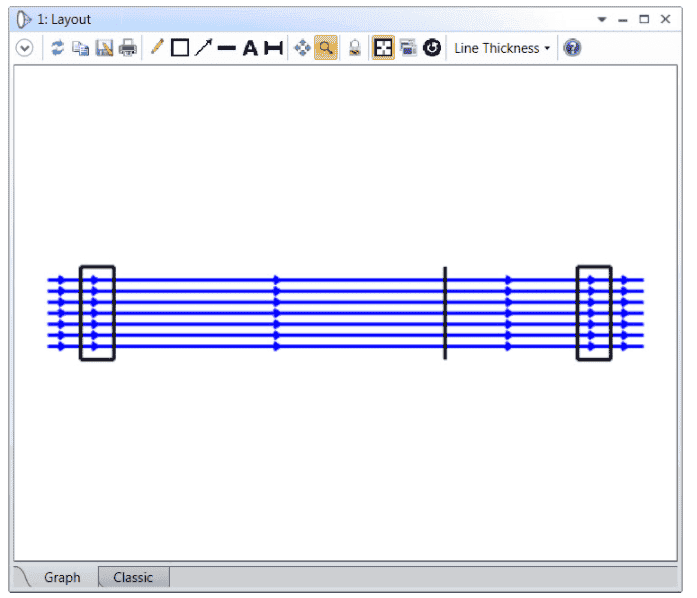Minimize the Layout window

point(623,20)
